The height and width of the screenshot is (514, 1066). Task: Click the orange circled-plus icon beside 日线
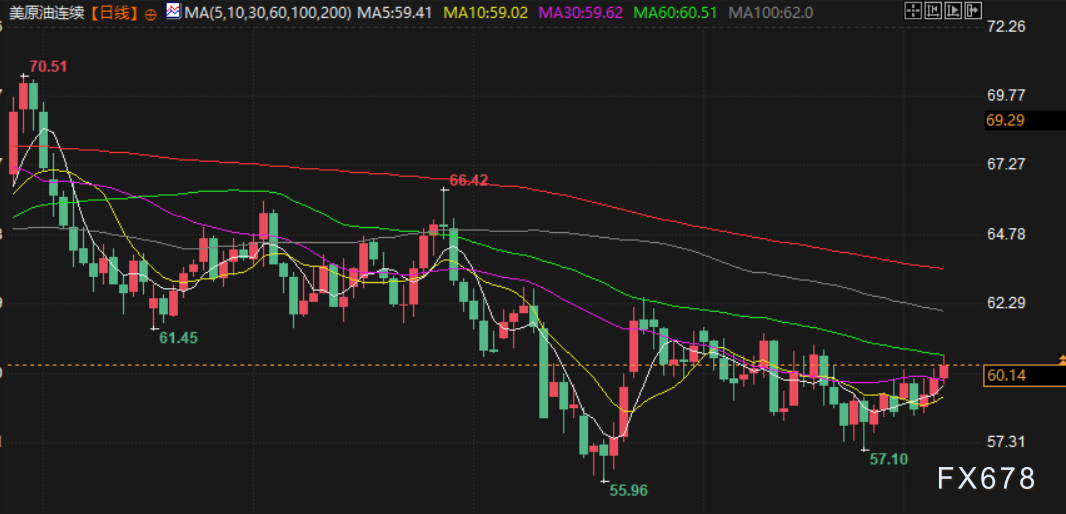pos(150,14)
